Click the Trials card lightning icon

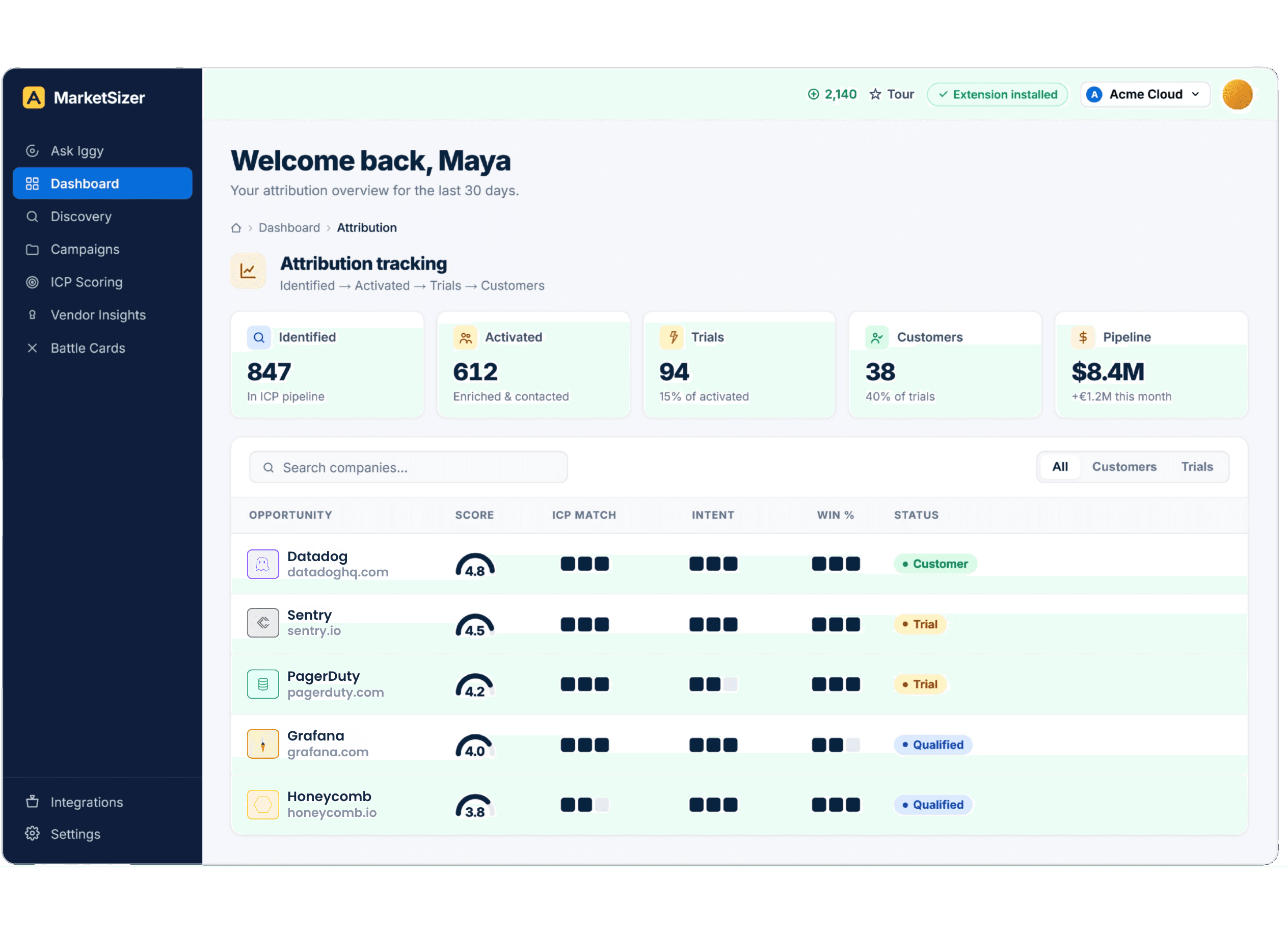[672, 338]
